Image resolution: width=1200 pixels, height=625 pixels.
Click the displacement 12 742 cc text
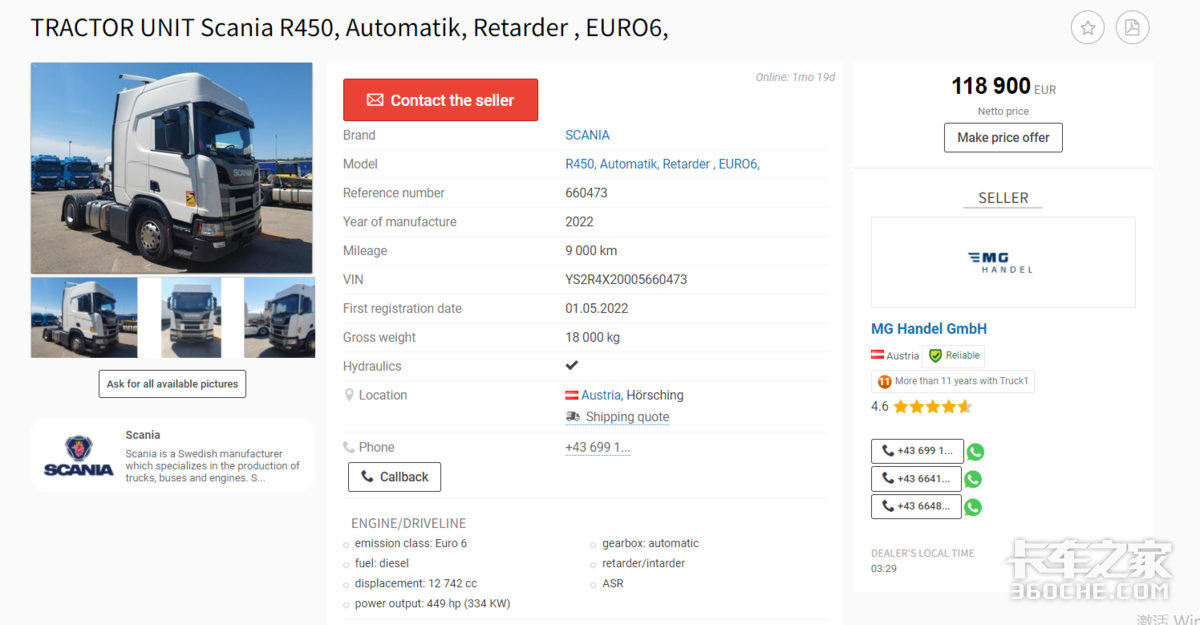(415, 584)
